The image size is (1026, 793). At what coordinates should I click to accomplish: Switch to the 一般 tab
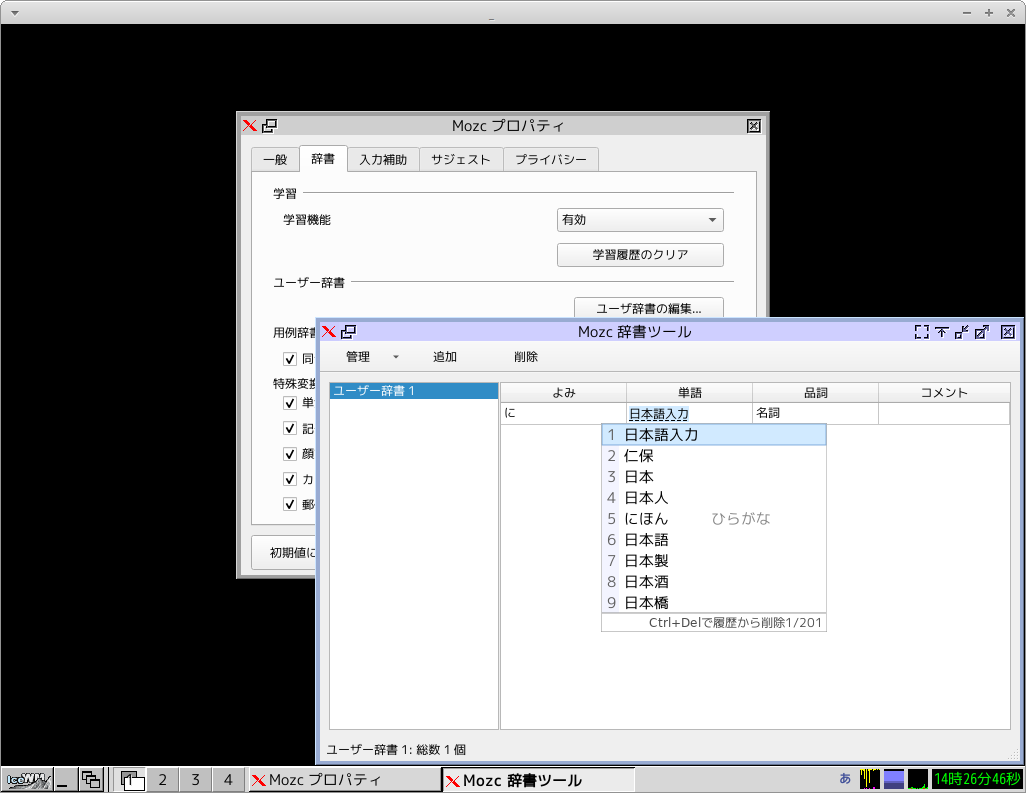click(x=275, y=160)
